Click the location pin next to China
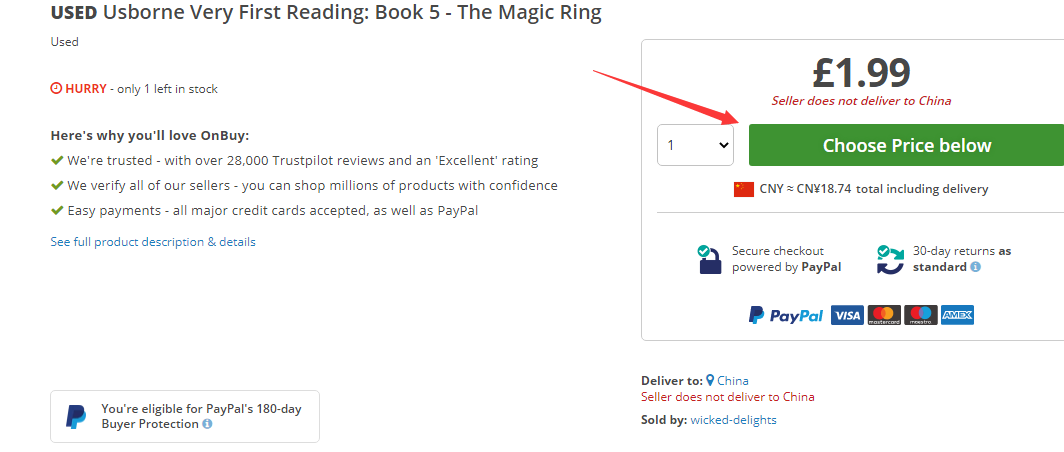This screenshot has width=1064, height=452. [710, 380]
